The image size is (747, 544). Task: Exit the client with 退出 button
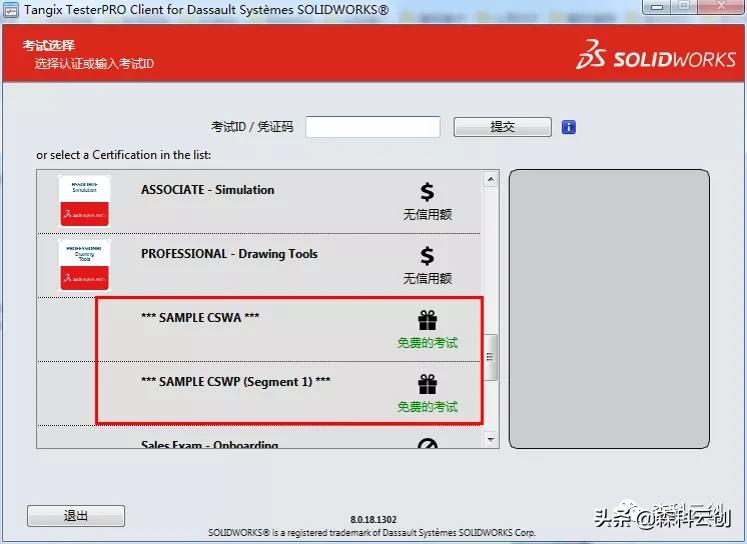click(x=76, y=516)
